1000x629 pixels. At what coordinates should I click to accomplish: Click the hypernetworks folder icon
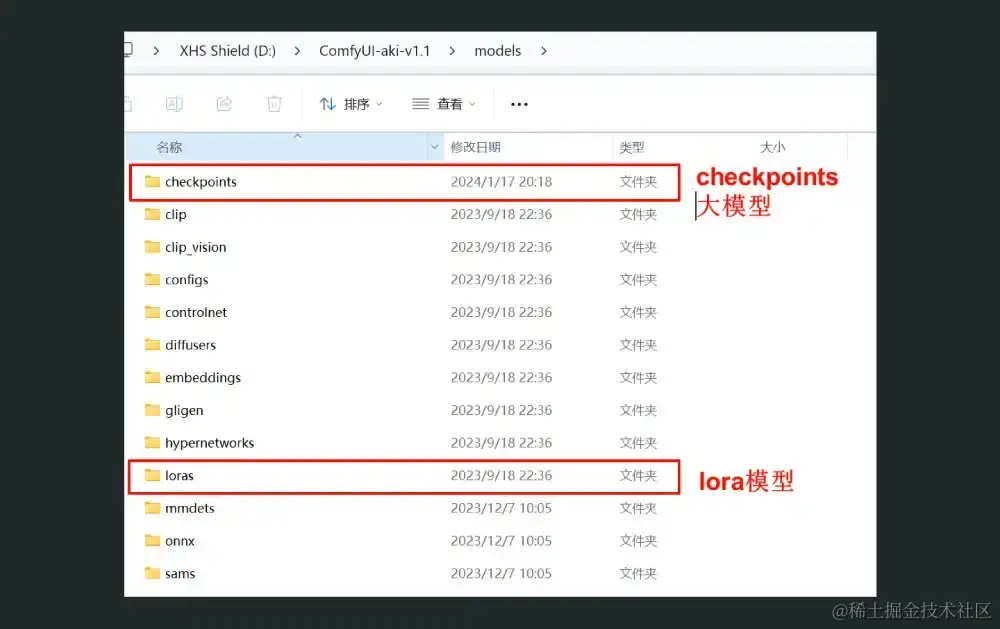pyautogui.click(x=152, y=442)
